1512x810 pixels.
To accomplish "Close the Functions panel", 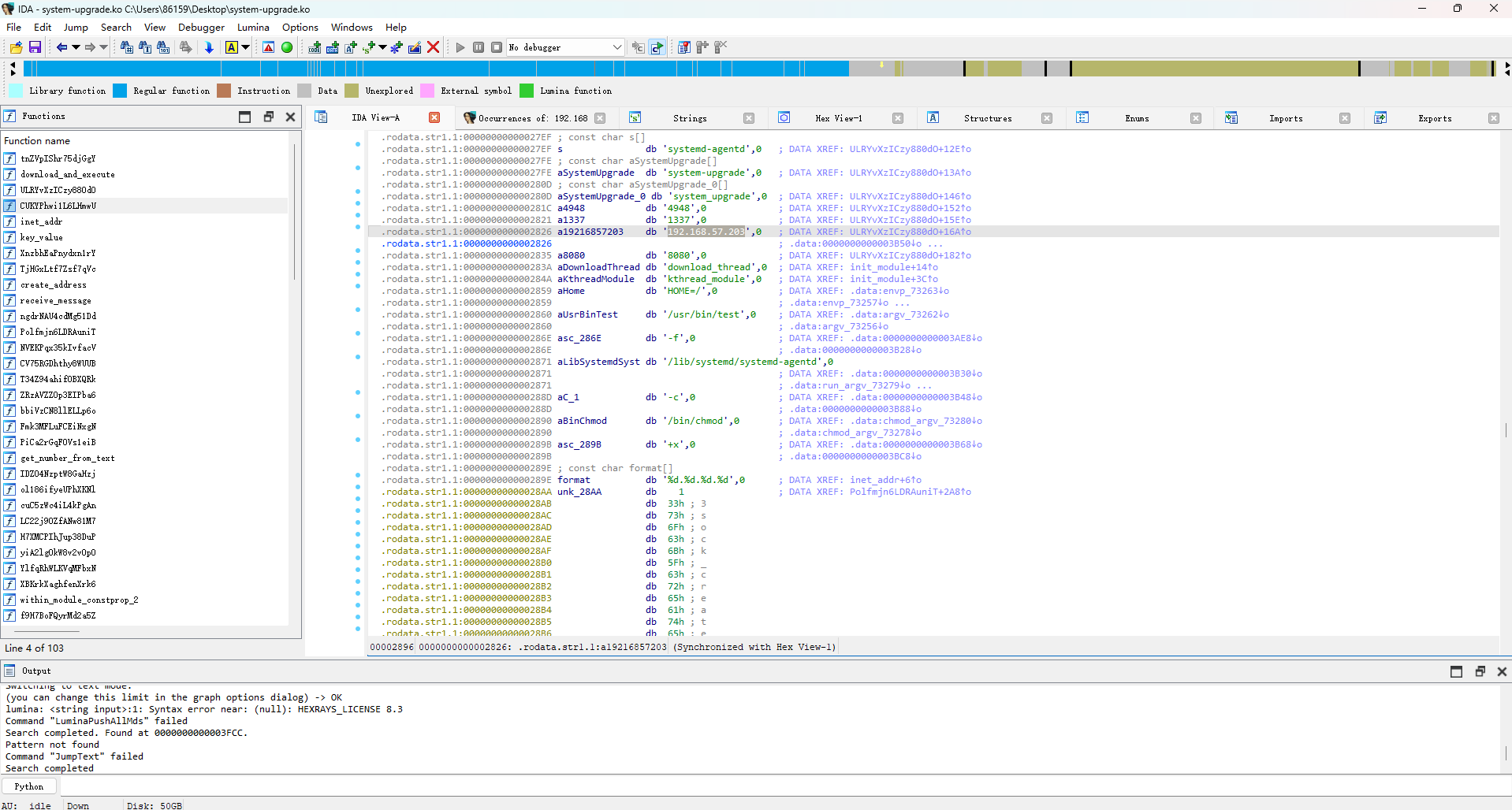I will 290,117.
